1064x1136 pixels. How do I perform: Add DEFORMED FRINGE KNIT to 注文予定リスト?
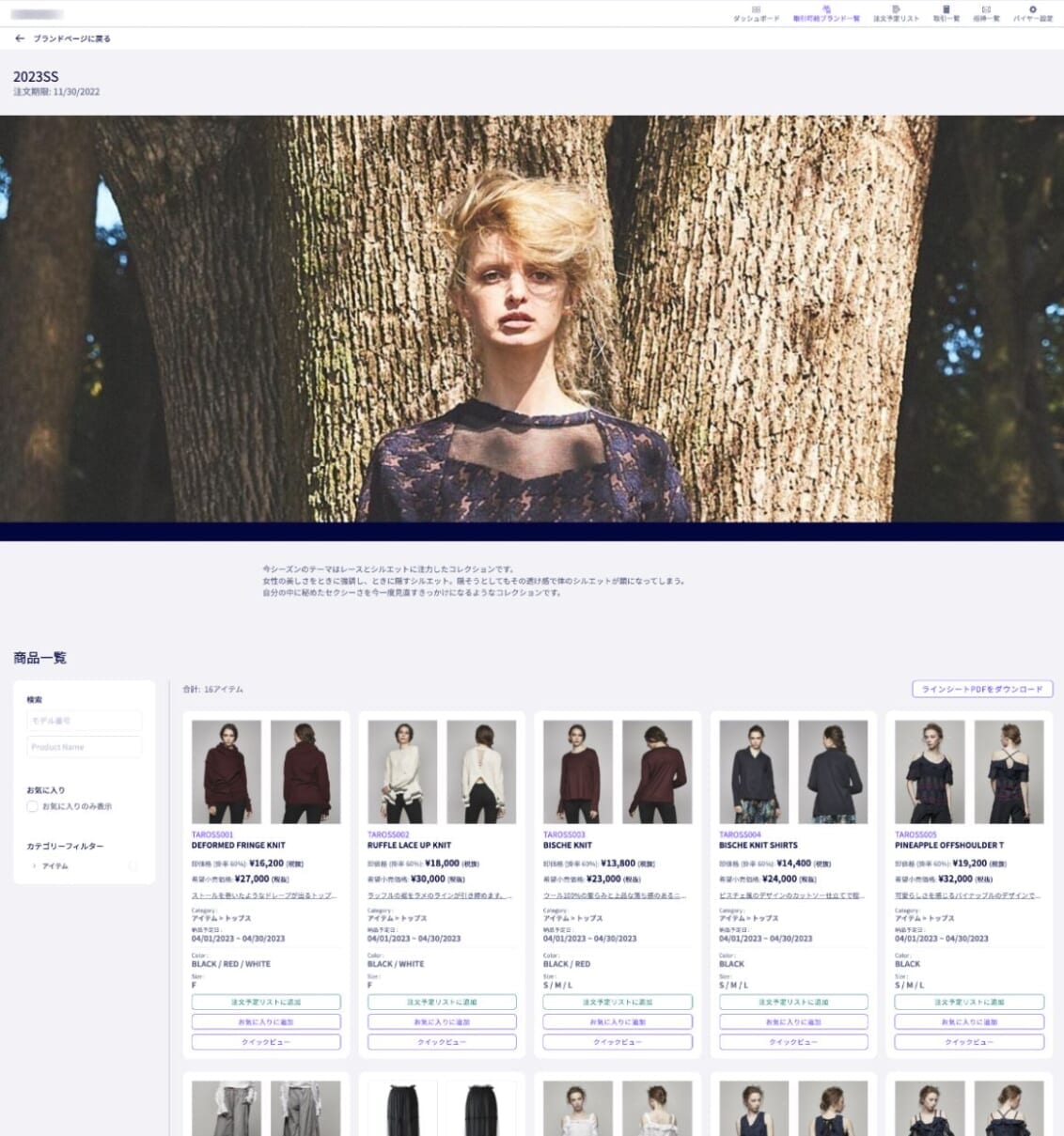(266, 1003)
